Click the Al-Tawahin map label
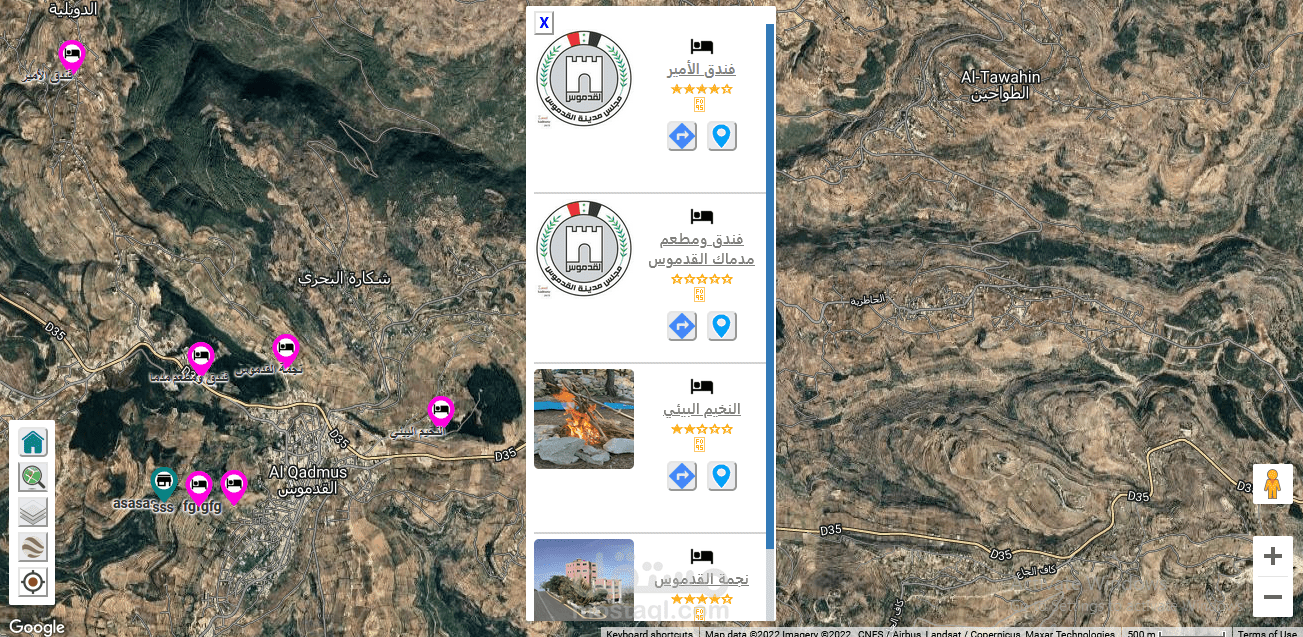This screenshot has height=637, width=1303. pyautogui.click(x=1000, y=85)
